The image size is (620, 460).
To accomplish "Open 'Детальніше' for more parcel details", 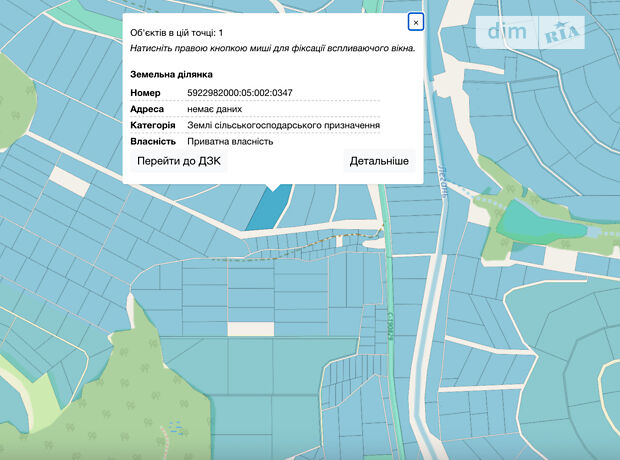I will (378, 160).
